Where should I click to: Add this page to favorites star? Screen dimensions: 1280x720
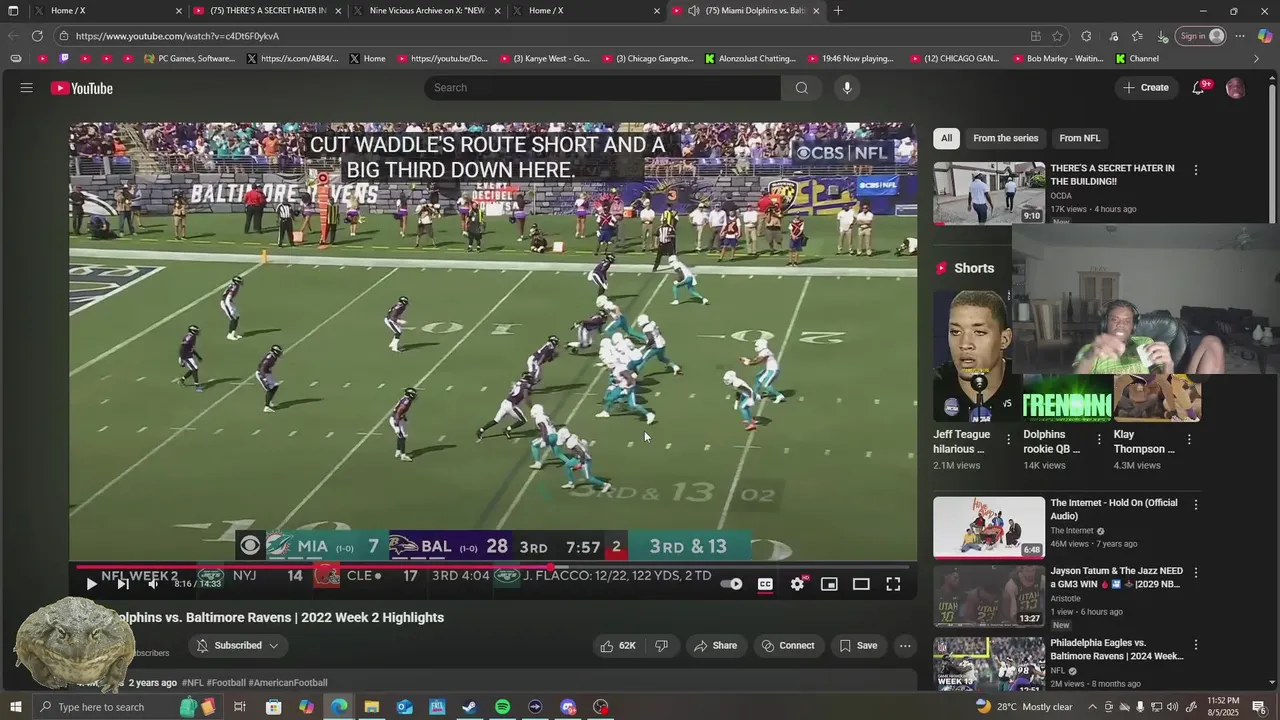point(1058,36)
